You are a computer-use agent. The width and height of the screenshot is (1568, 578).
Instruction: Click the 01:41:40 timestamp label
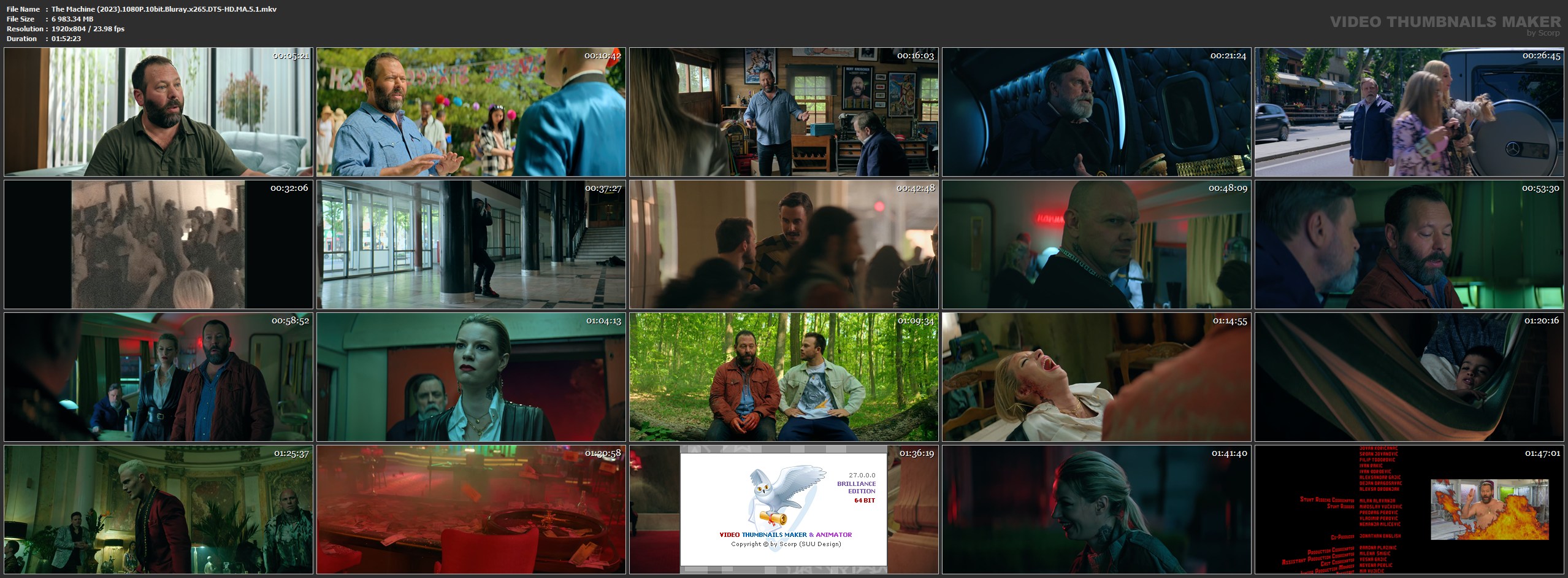coord(1229,453)
